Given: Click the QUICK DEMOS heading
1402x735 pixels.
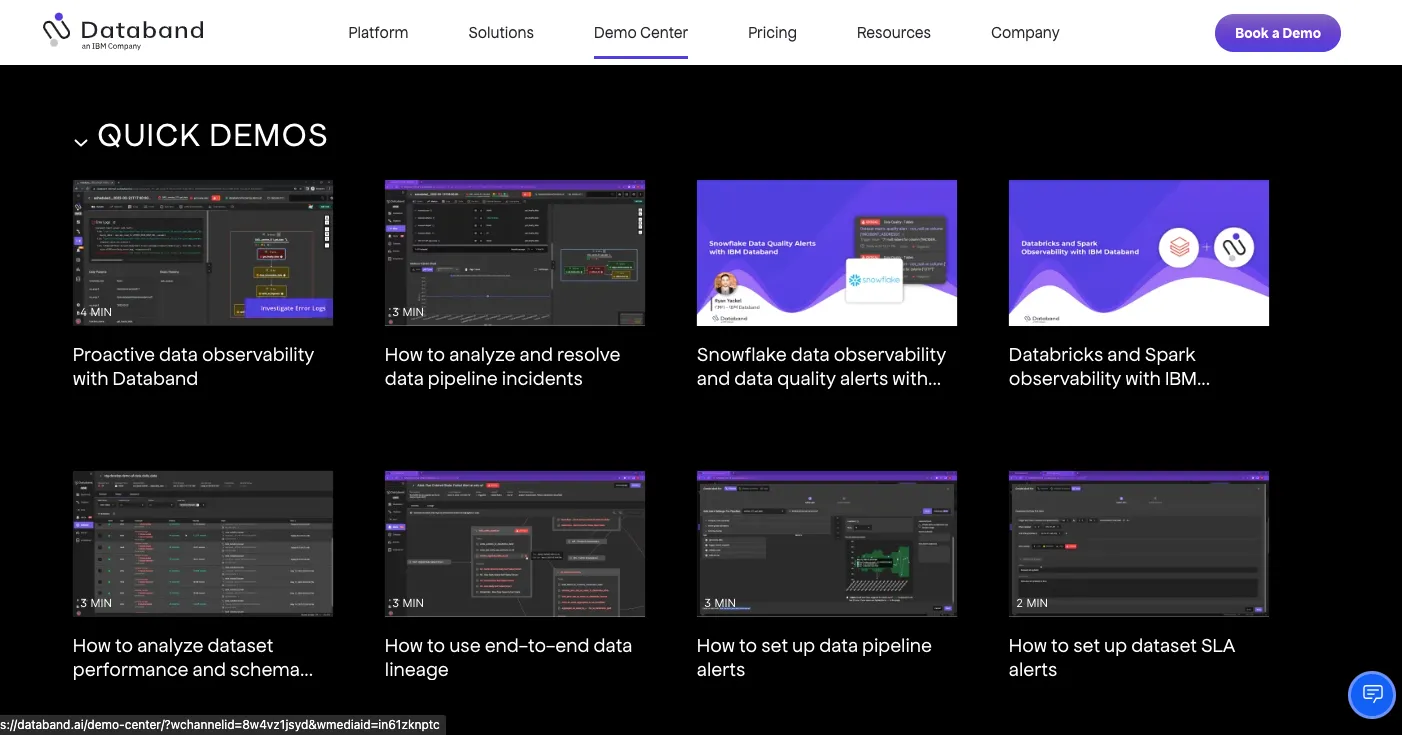Looking at the screenshot, I should coord(213,135).
